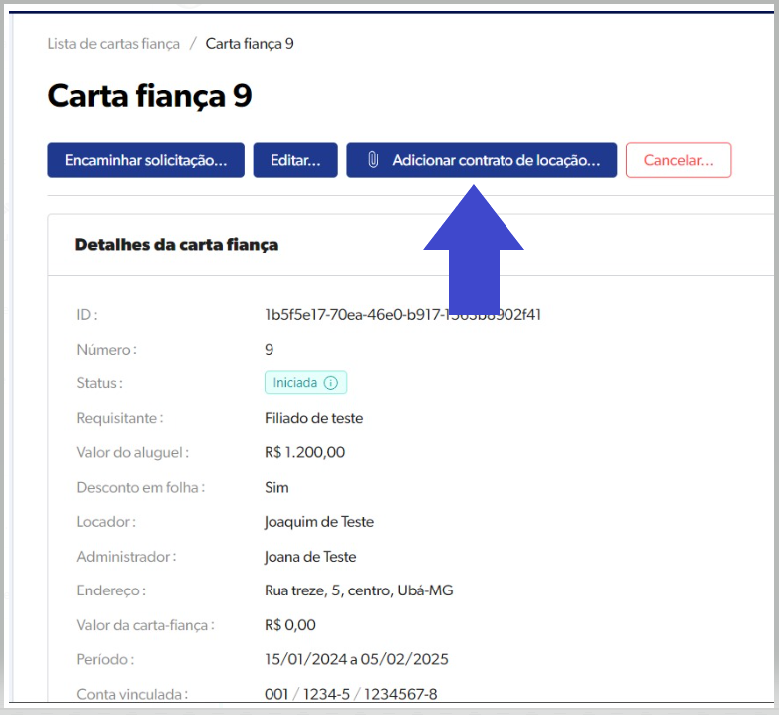Click the paperclip icon on the add-contract button
779x715 pixels.
pyautogui.click(x=373, y=160)
